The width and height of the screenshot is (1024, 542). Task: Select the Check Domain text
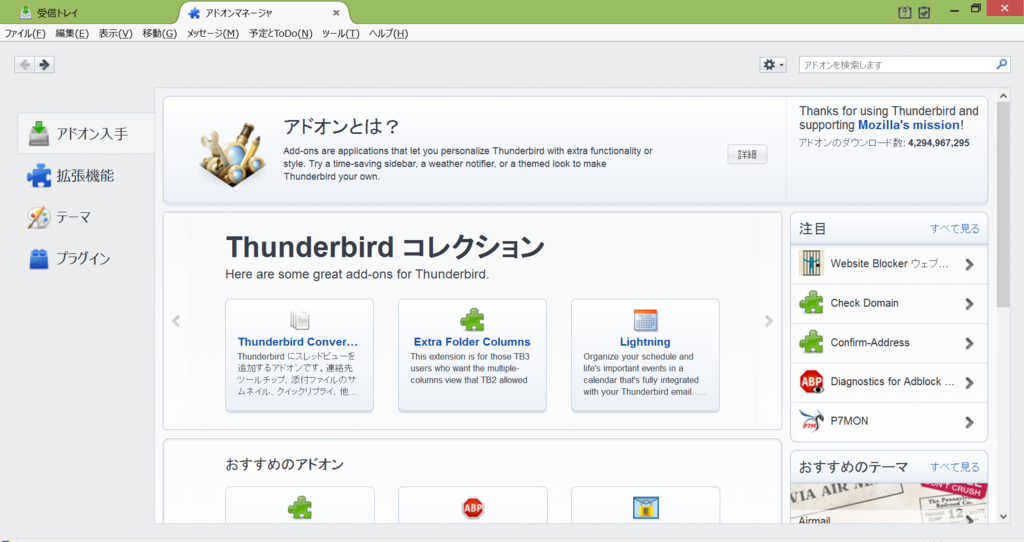(864, 303)
